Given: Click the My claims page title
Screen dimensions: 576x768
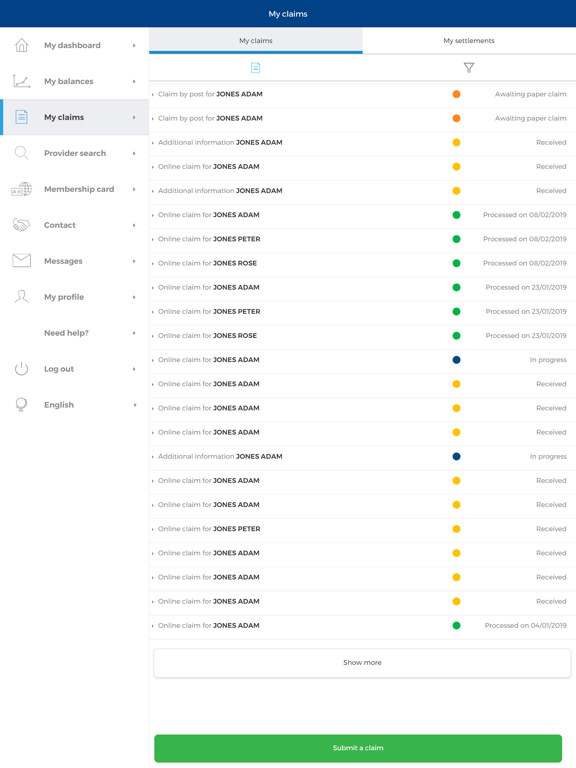Looking at the screenshot, I should pyautogui.click(x=288, y=14).
